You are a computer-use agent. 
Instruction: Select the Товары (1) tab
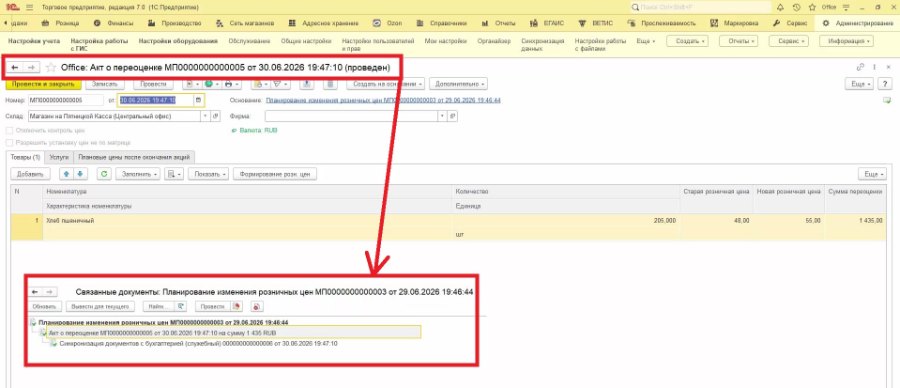tap(25, 156)
